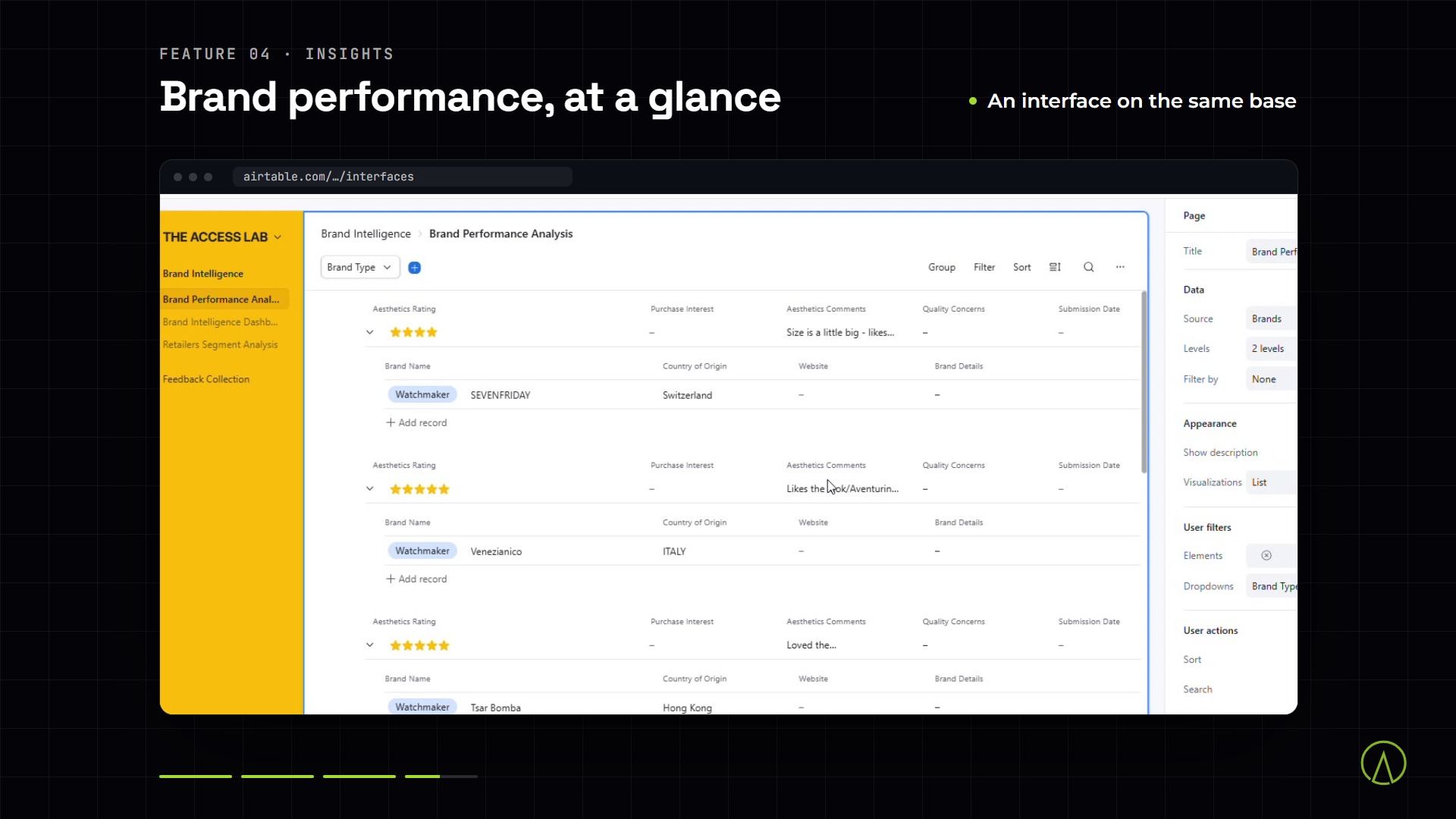Click the Tsar Bomba brand name
The height and width of the screenshot is (819, 1456).
coord(496,708)
